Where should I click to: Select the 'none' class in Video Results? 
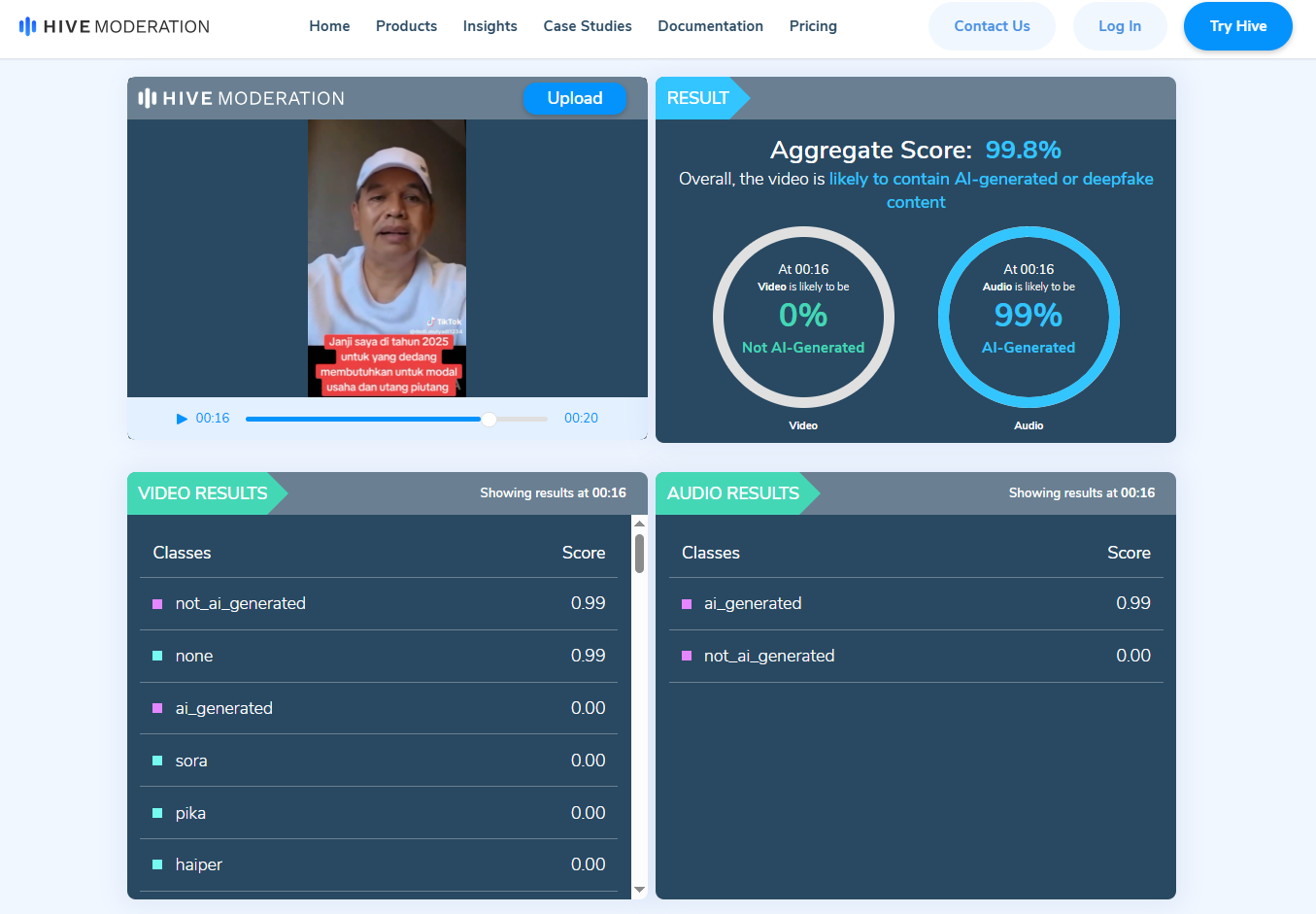pyautogui.click(x=379, y=657)
